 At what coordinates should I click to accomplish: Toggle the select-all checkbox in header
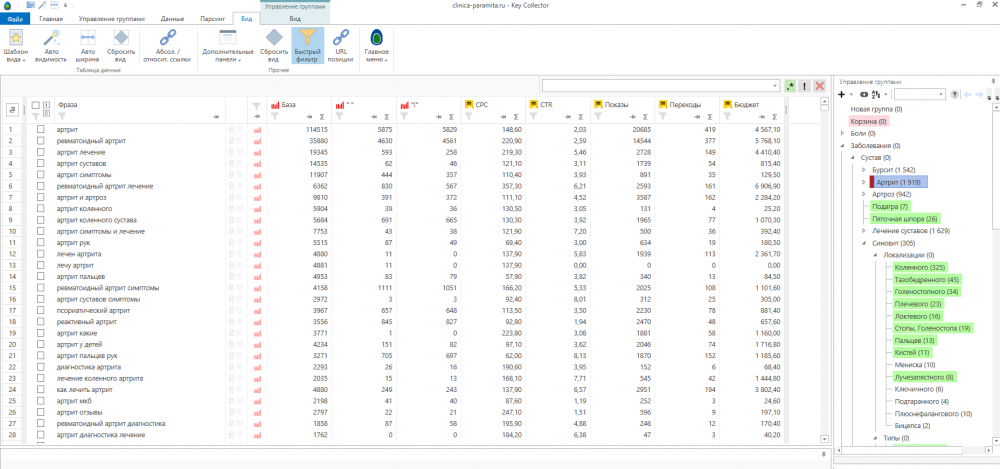point(36,104)
